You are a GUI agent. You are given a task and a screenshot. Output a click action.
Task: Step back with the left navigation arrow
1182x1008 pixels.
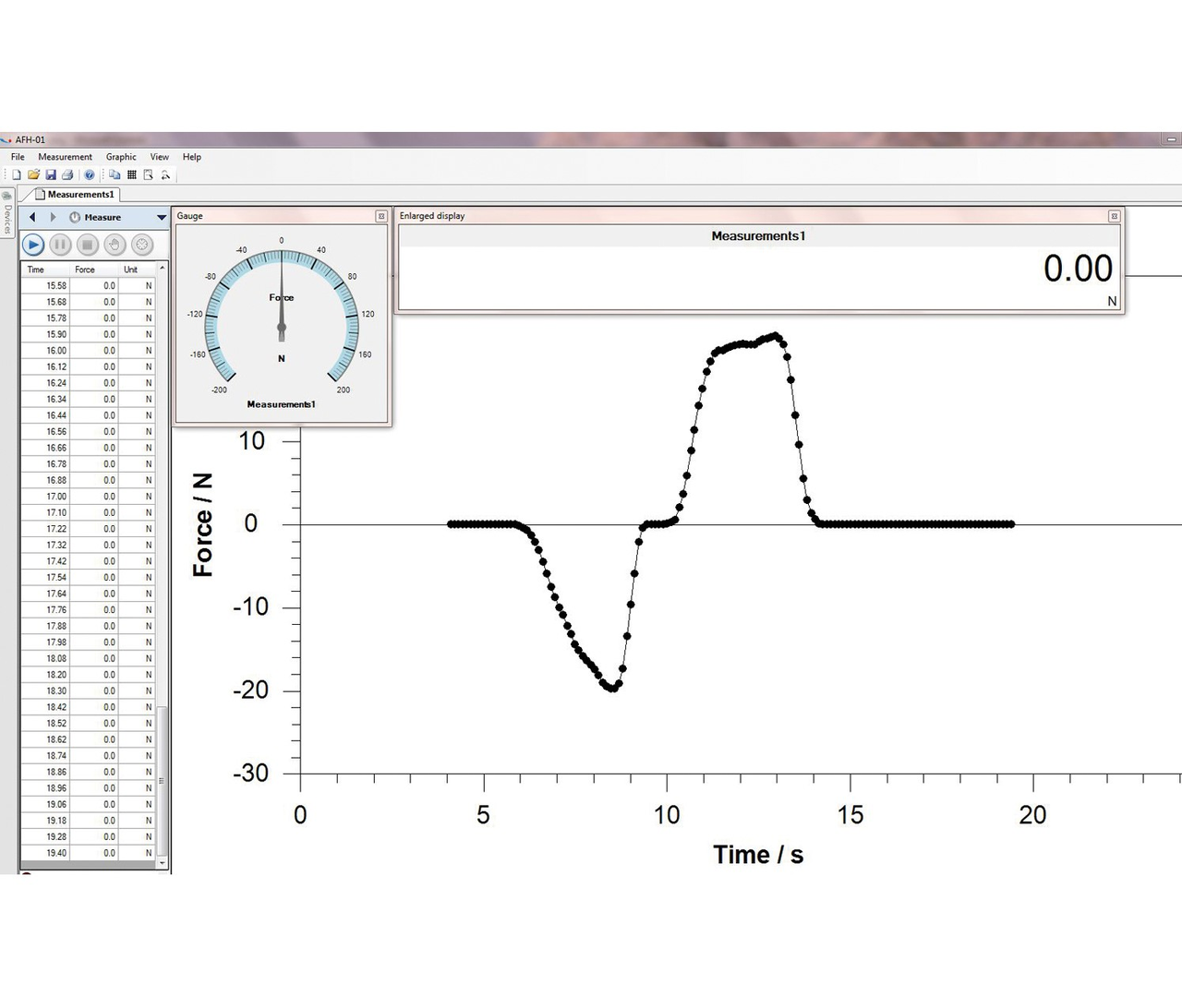point(32,217)
